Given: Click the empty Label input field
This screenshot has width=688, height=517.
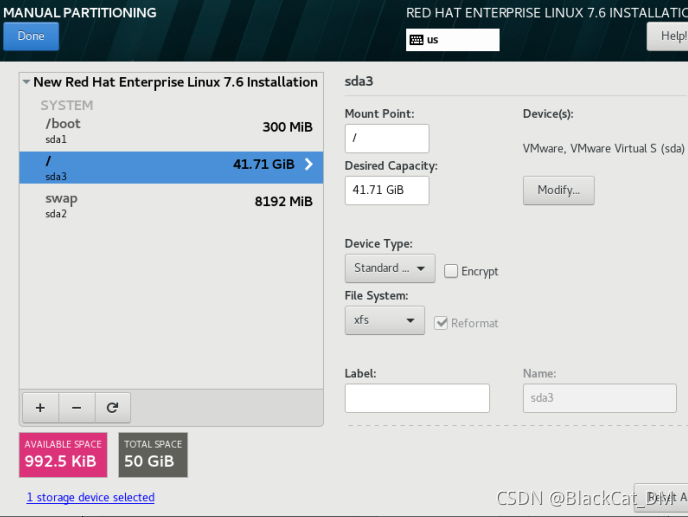Looking at the screenshot, I should pos(417,398).
